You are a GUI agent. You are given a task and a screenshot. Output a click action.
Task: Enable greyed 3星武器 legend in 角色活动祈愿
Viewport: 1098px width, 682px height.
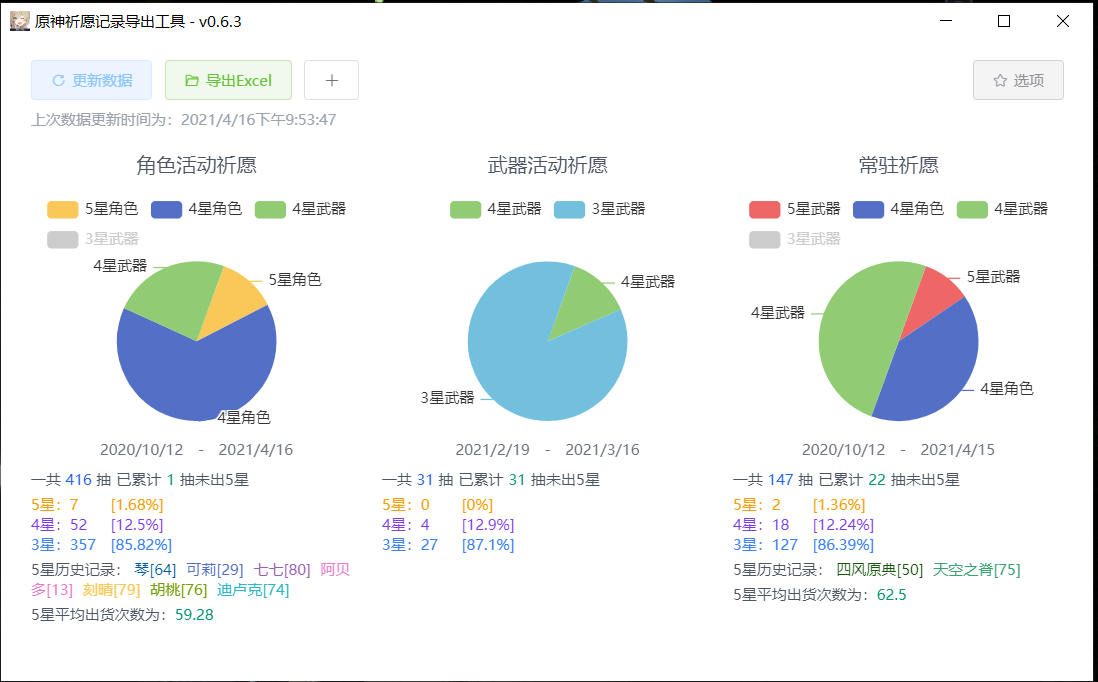92,239
